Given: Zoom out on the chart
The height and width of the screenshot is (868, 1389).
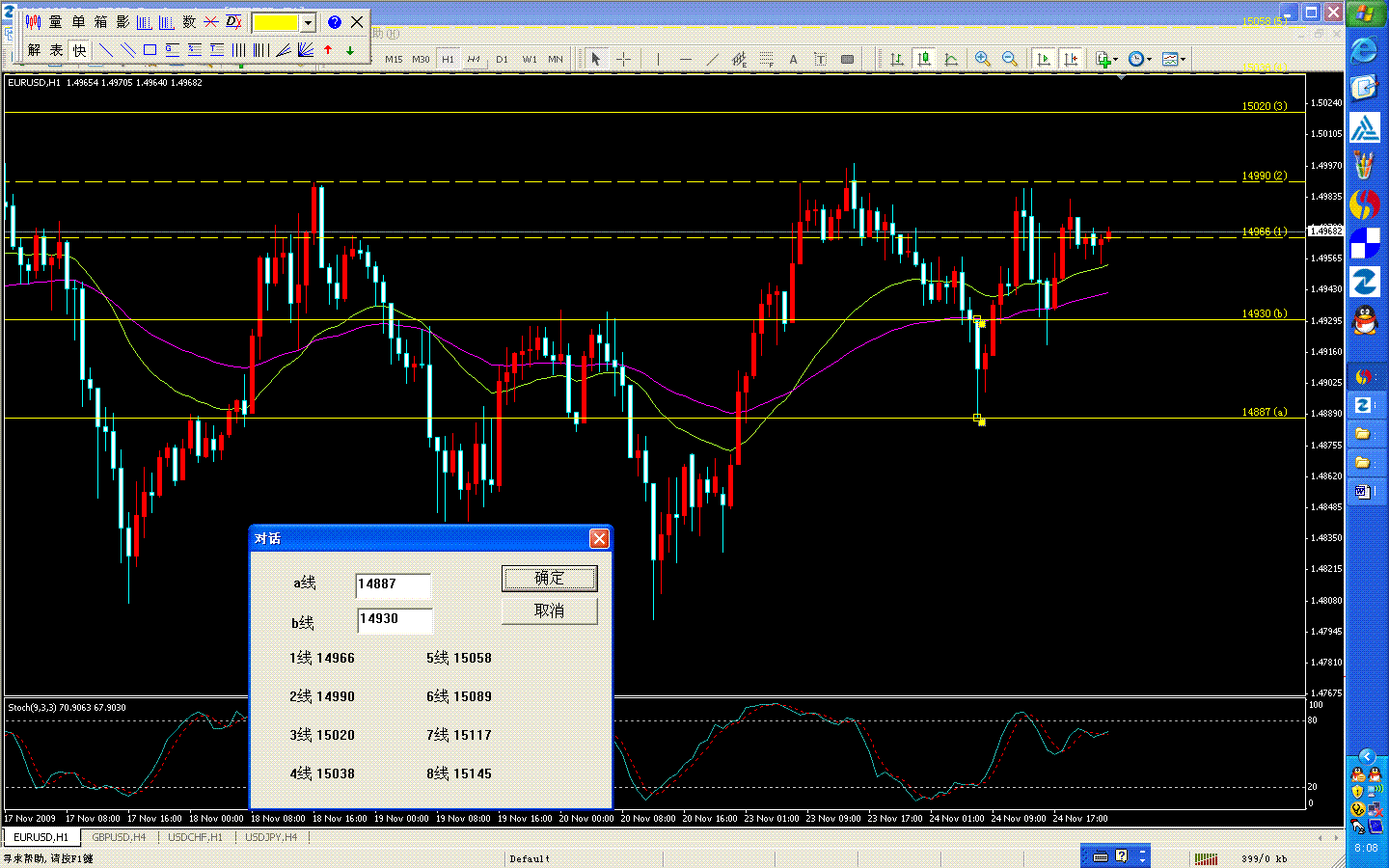Looking at the screenshot, I should click(x=1010, y=60).
